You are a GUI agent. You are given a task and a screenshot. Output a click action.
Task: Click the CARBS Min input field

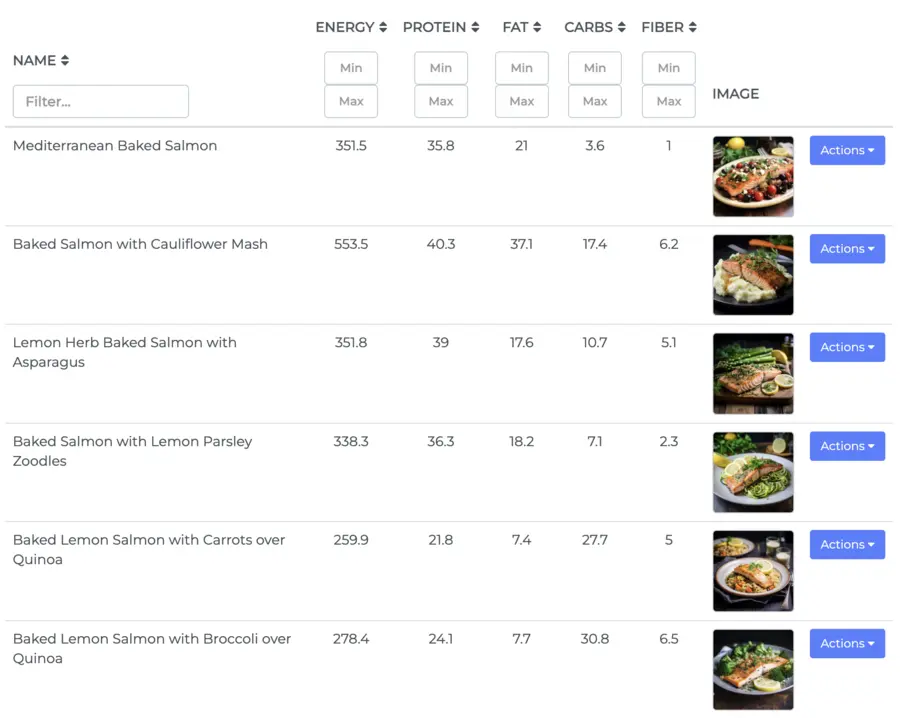(x=594, y=68)
